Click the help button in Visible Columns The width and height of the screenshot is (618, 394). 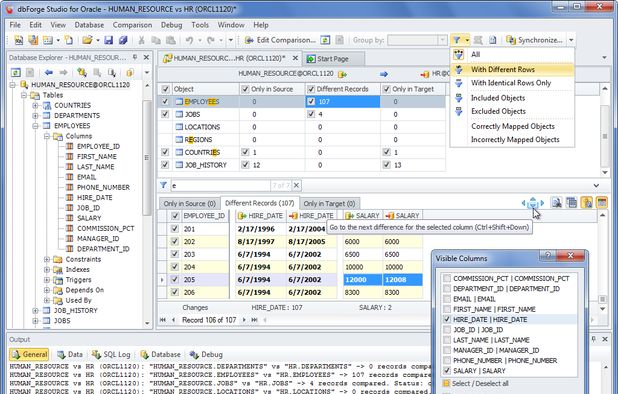point(548,256)
